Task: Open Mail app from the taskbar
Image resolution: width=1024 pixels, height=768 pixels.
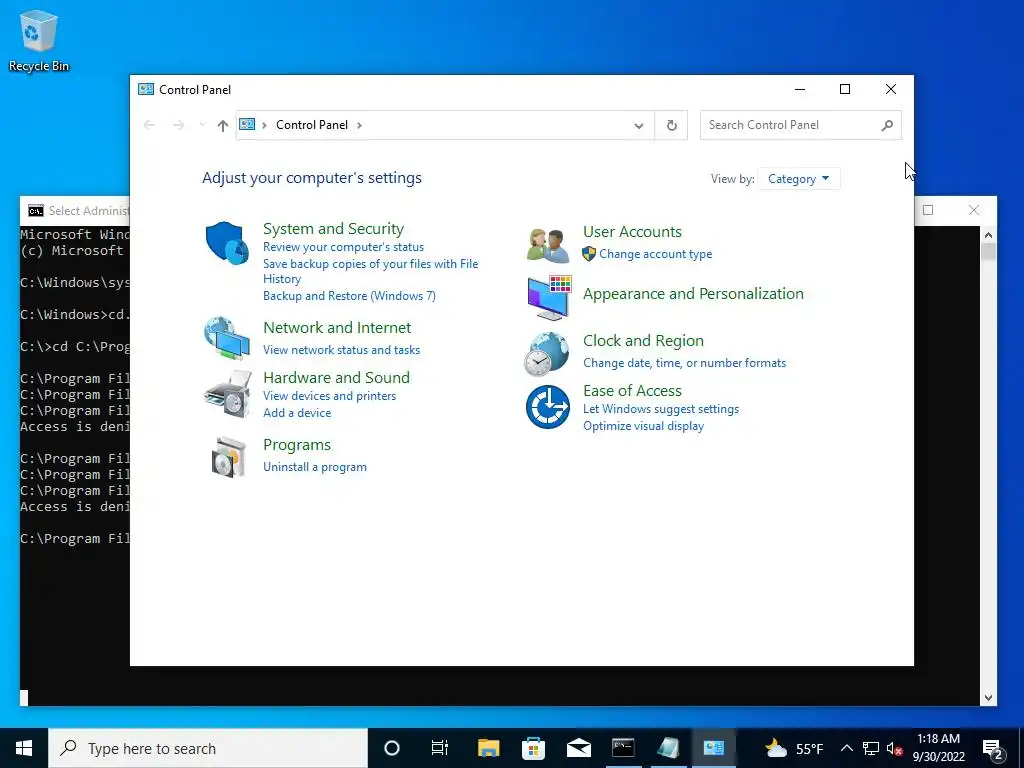Action: (579, 748)
